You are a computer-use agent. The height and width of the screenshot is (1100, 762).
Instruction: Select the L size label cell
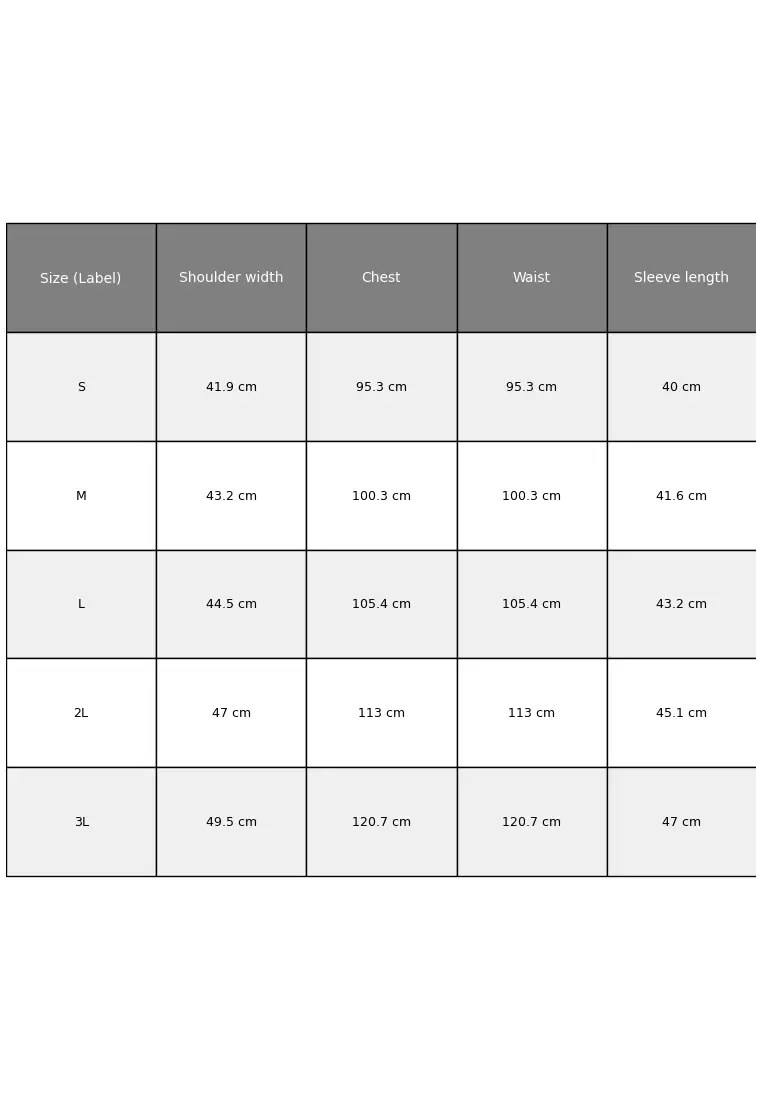coord(81,604)
